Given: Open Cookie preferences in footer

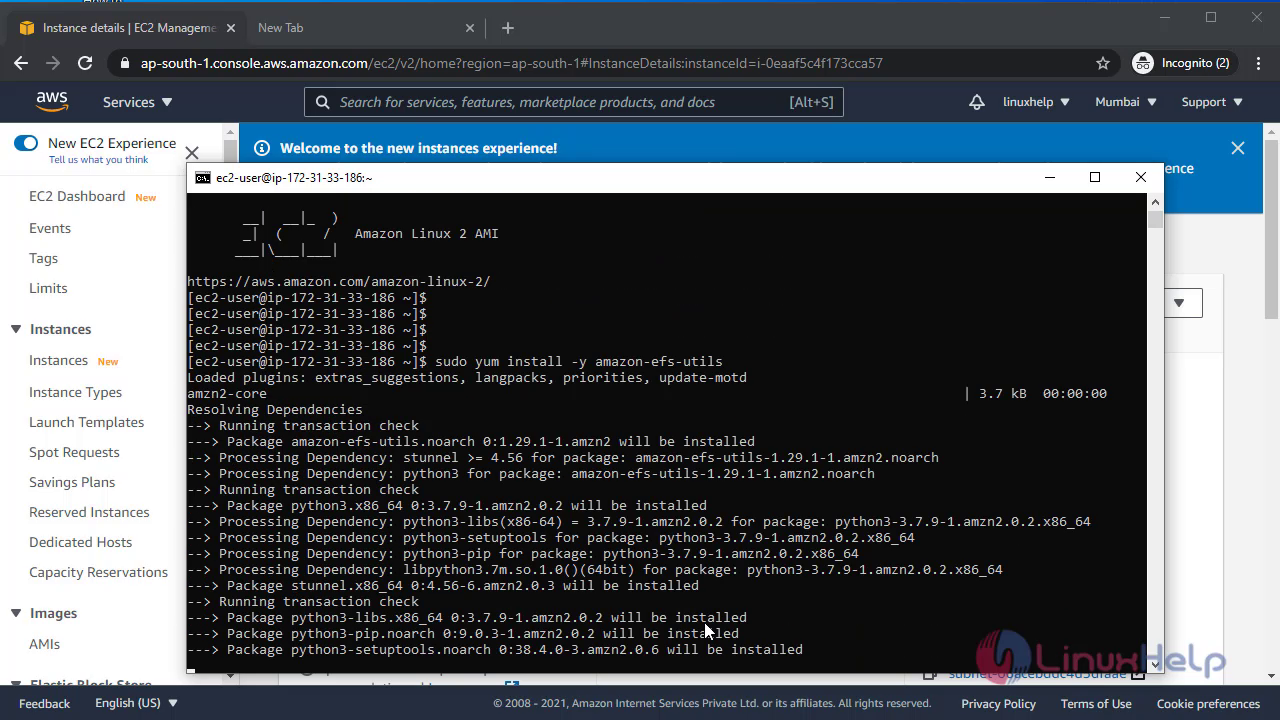Looking at the screenshot, I should coord(1208,703).
